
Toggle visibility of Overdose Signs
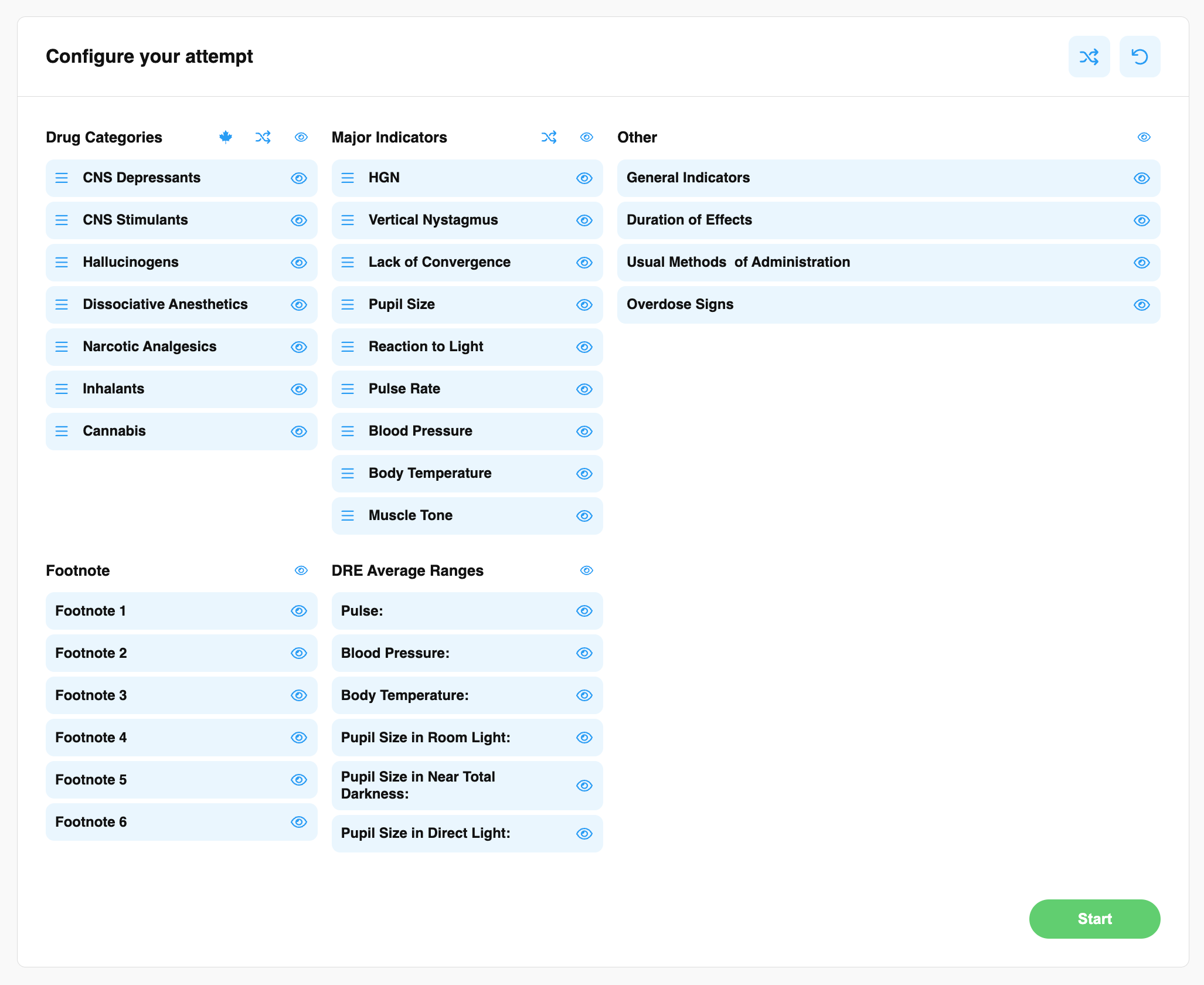tap(1142, 305)
